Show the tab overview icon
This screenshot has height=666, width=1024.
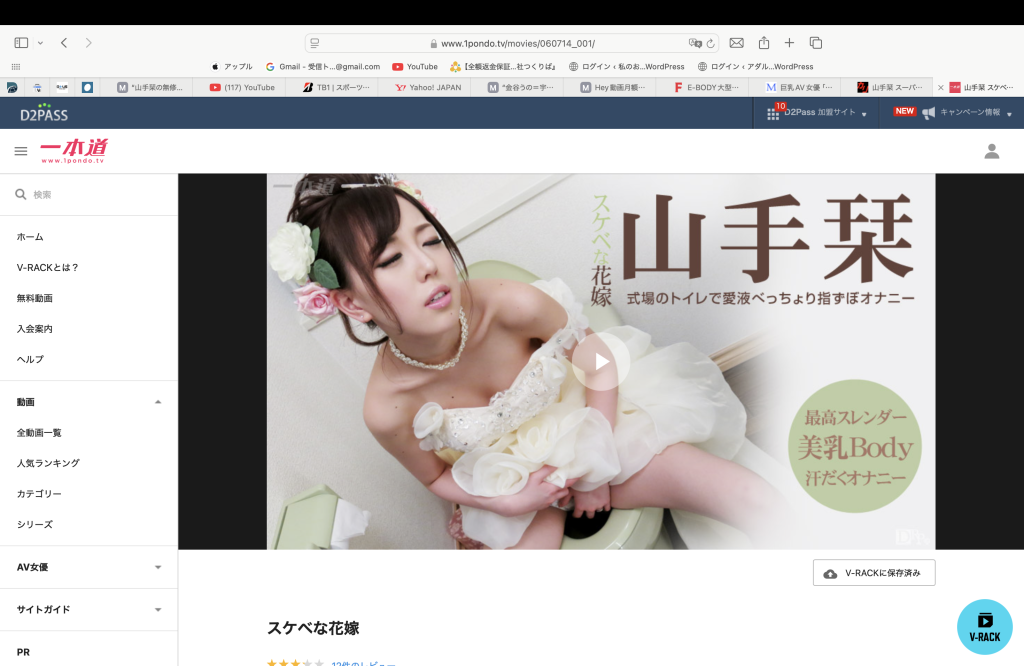[816, 43]
